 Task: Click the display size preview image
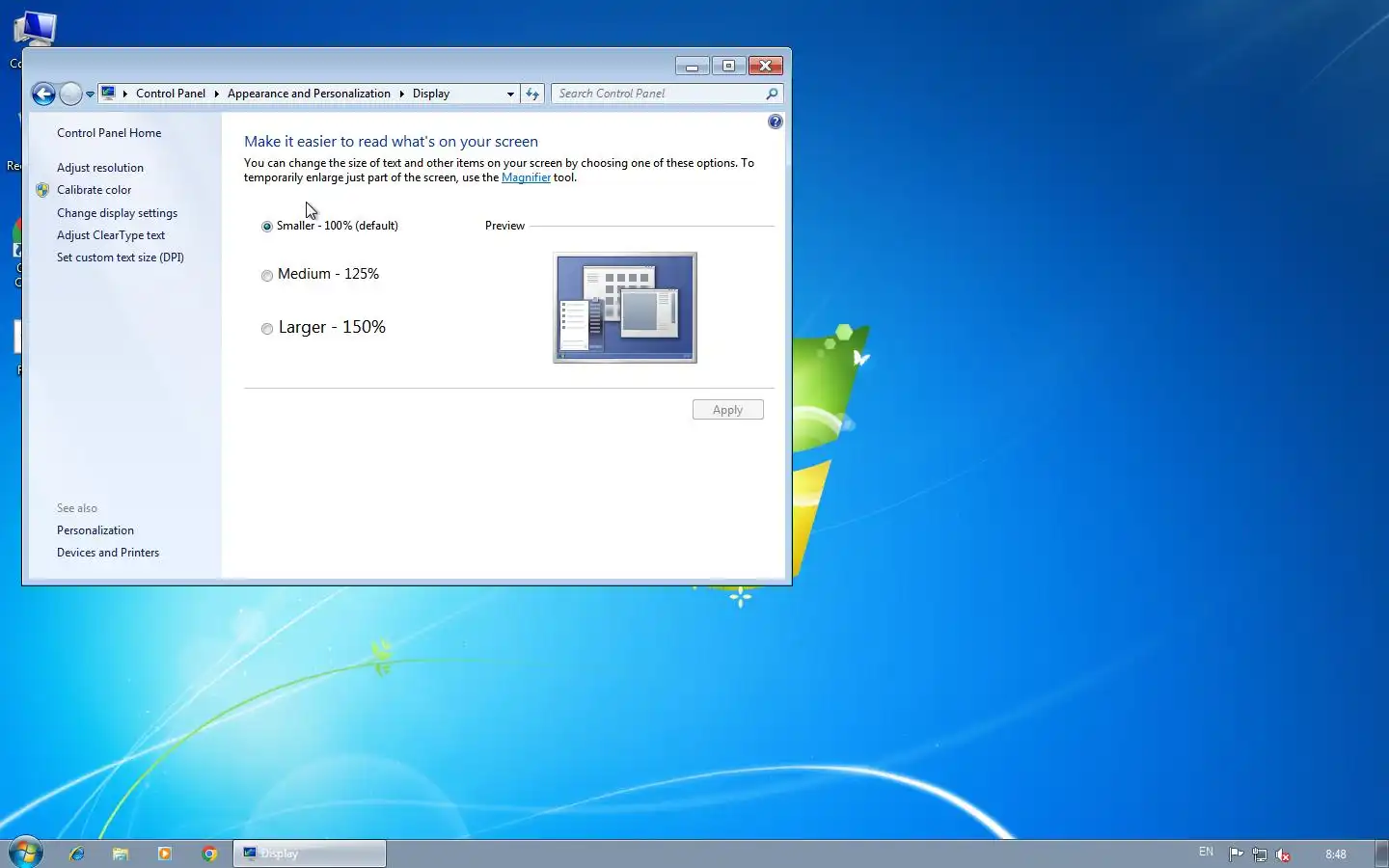point(625,308)
